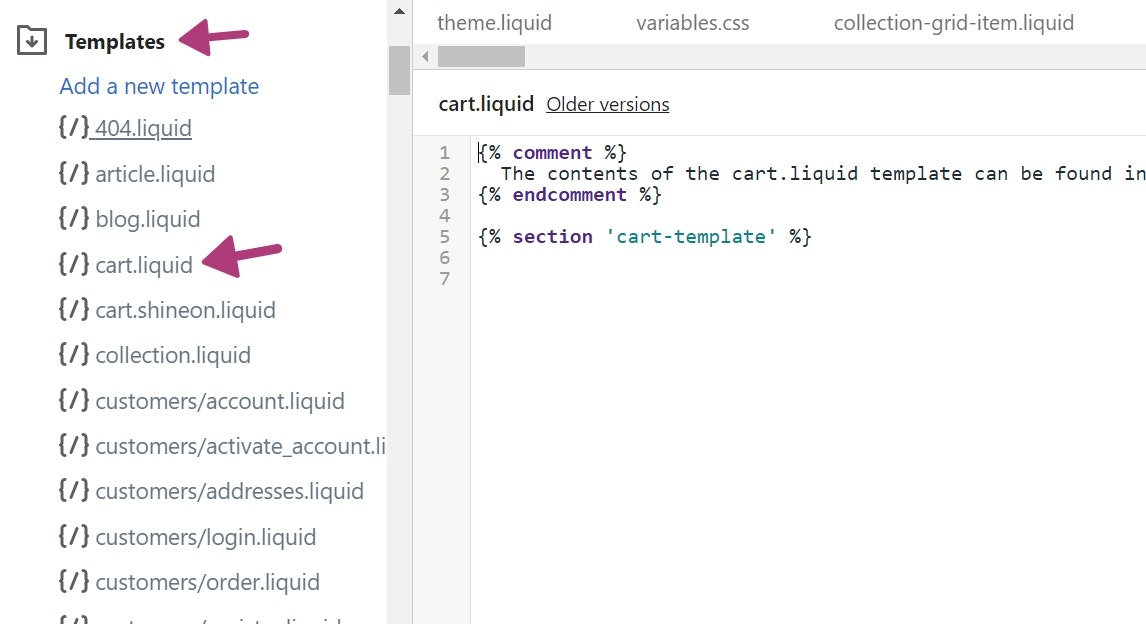Screen dimensions: 1146x624
Task: Open customers/login.liquid template file
Action: click(x=206, y=537)
